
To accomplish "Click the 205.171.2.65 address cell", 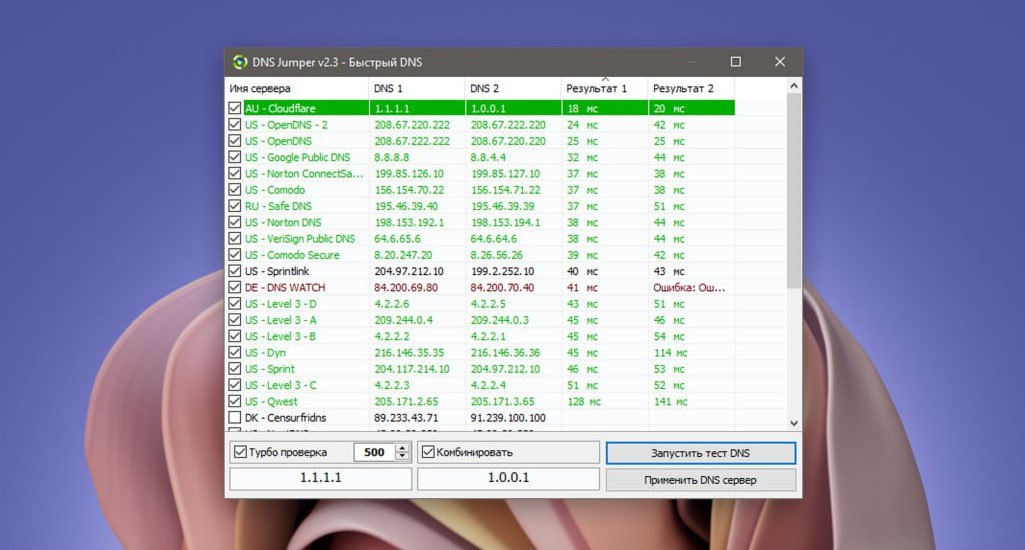I will pos(406,401).
